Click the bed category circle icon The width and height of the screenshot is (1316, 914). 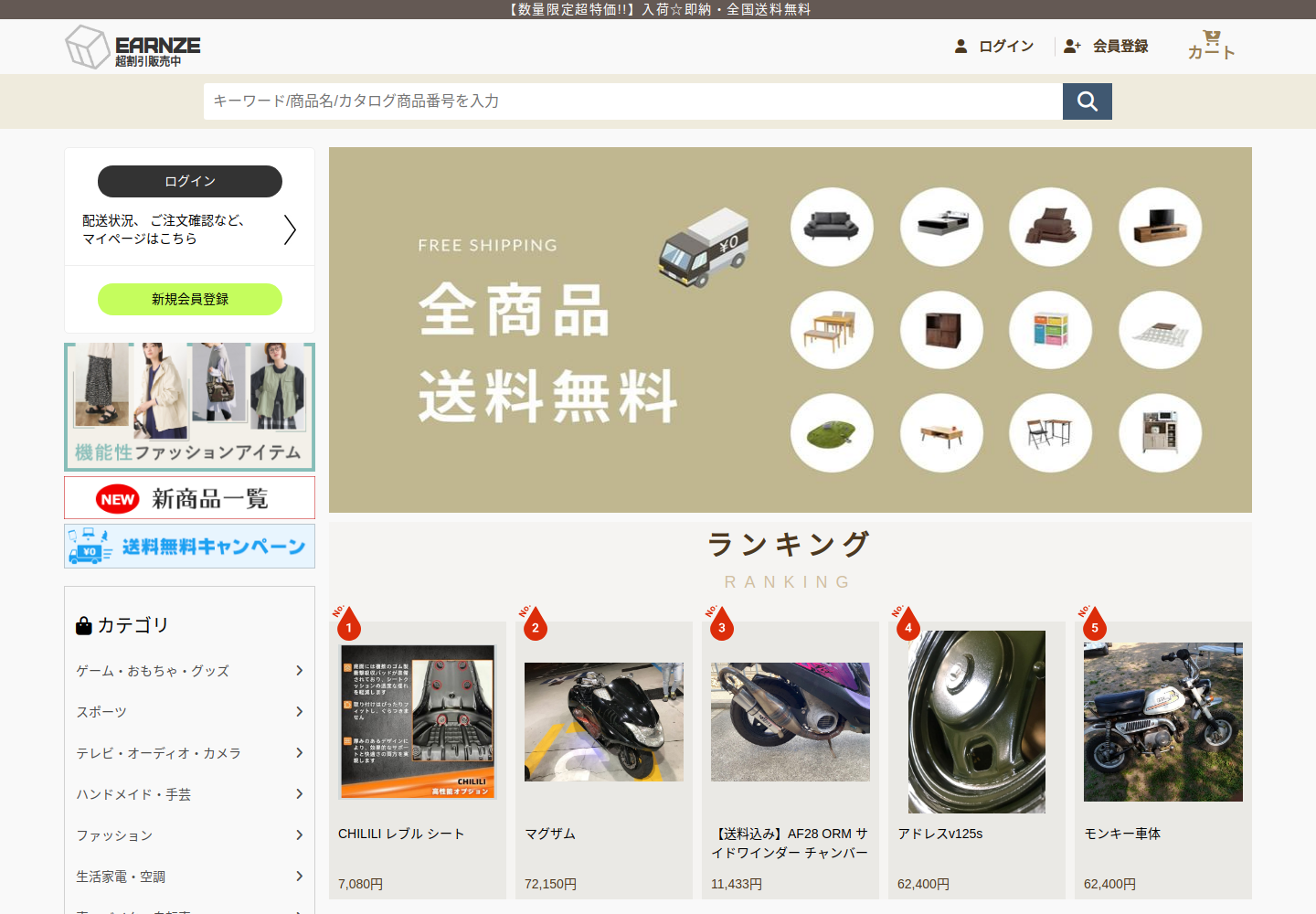[941, 227]
